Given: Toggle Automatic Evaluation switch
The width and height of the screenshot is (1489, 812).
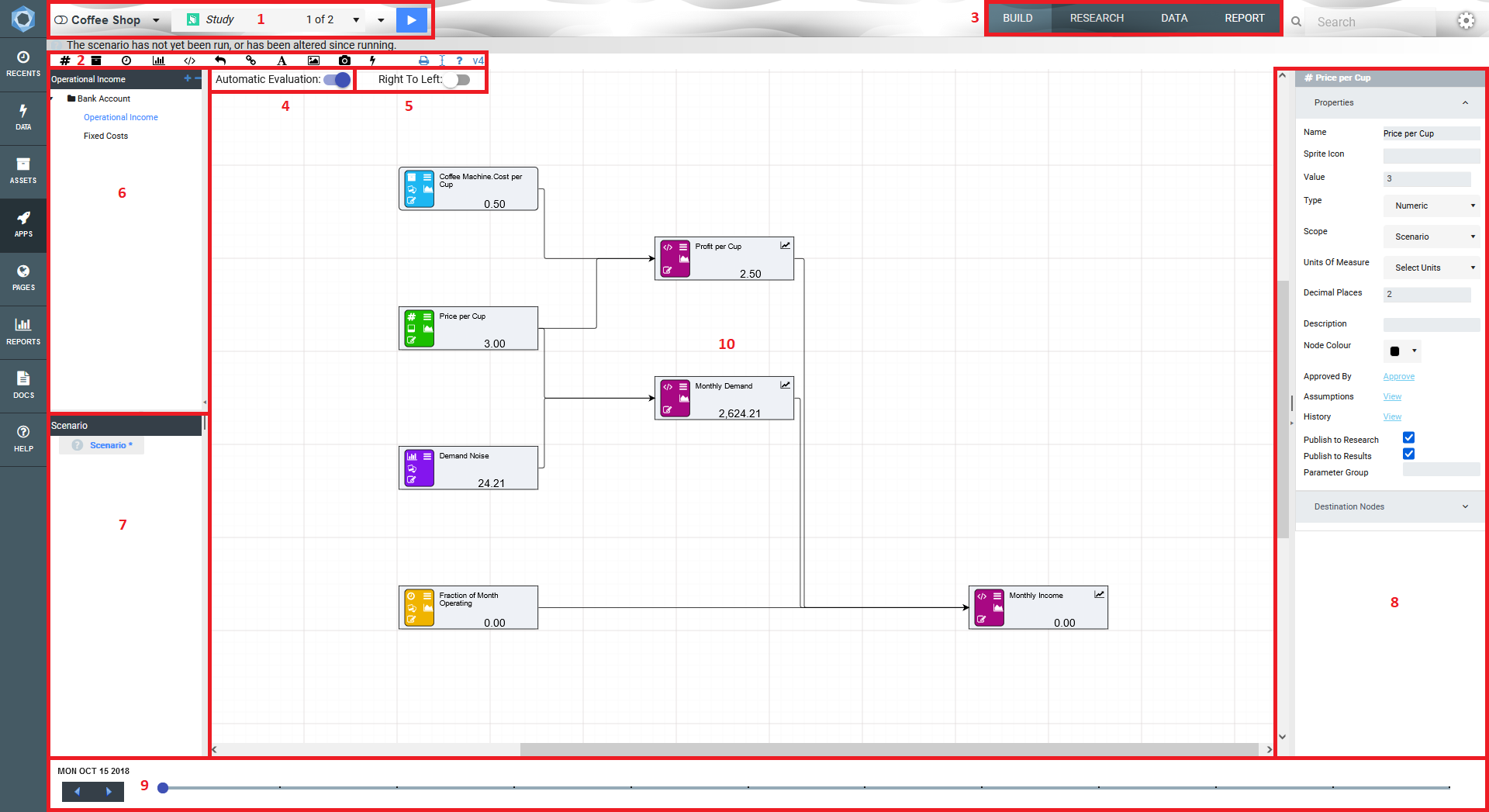Looking at the screenshot, I should click(337, 80).
